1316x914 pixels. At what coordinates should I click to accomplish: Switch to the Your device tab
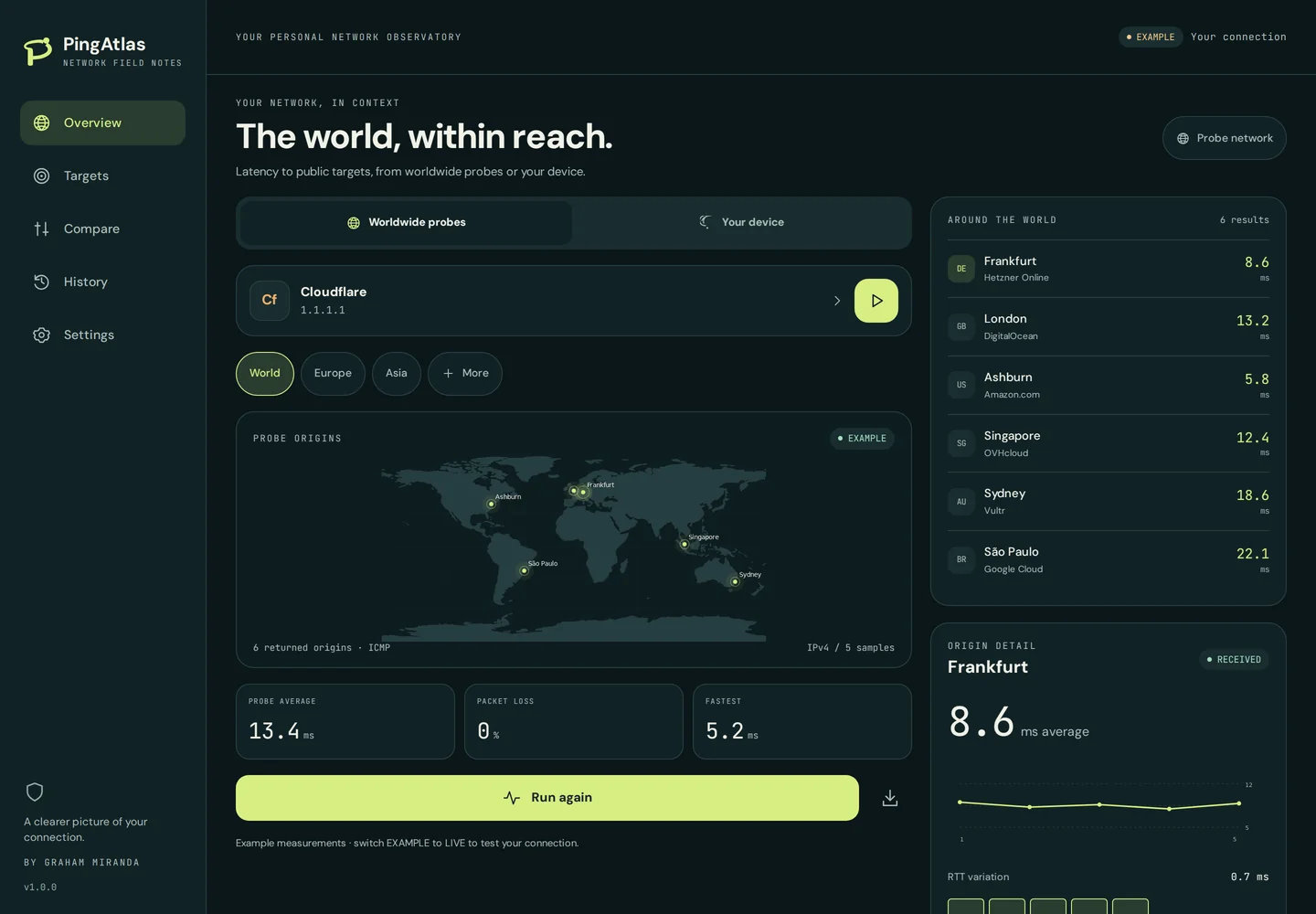click(x=741, y=222)
